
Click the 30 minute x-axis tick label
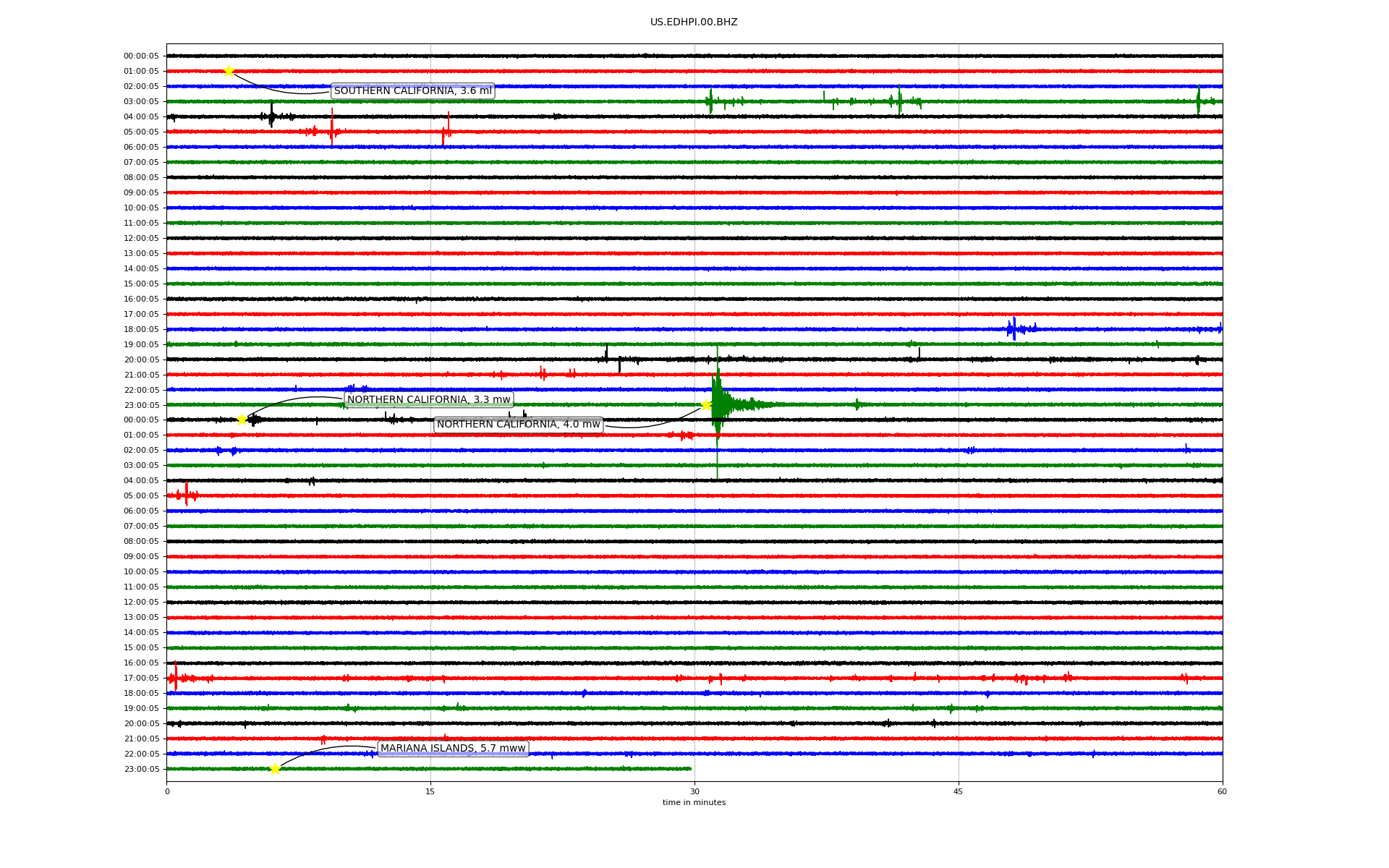[694, 791]
